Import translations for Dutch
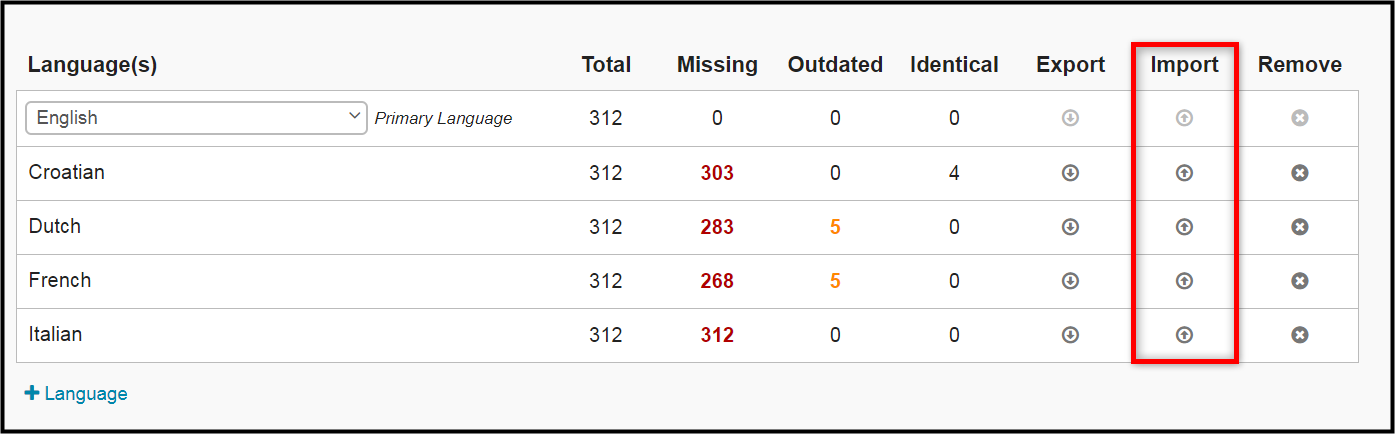The width and height of the screenshot is (1395, 434). tap(1184, 227)
